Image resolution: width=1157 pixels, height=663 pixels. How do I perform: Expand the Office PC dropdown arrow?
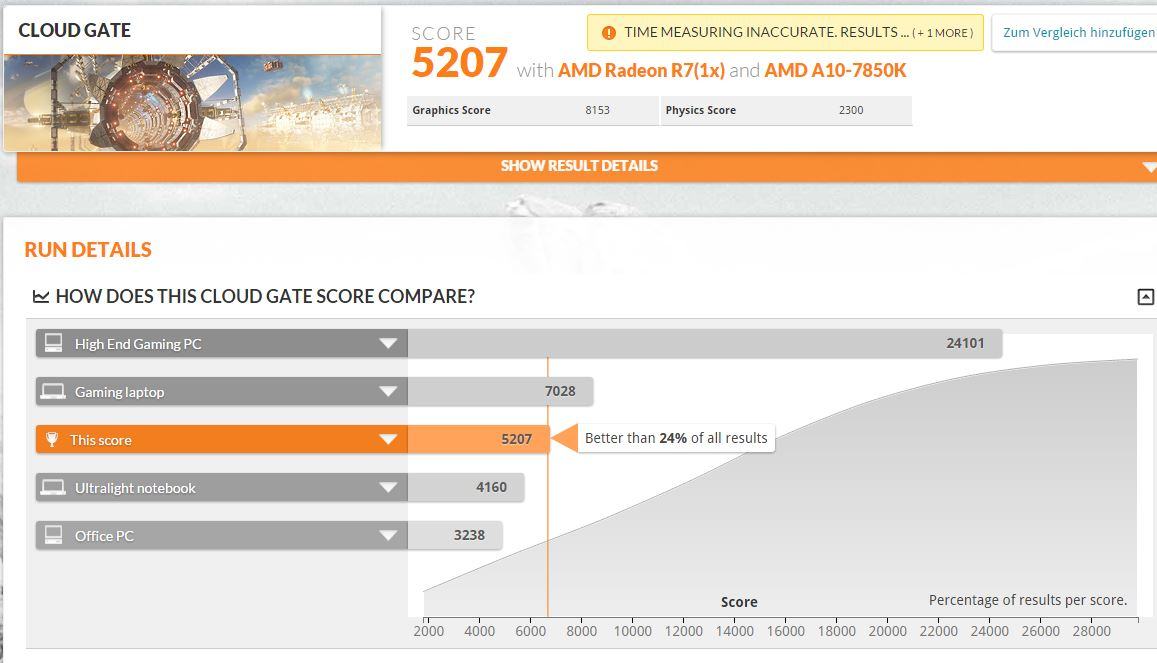388,535
